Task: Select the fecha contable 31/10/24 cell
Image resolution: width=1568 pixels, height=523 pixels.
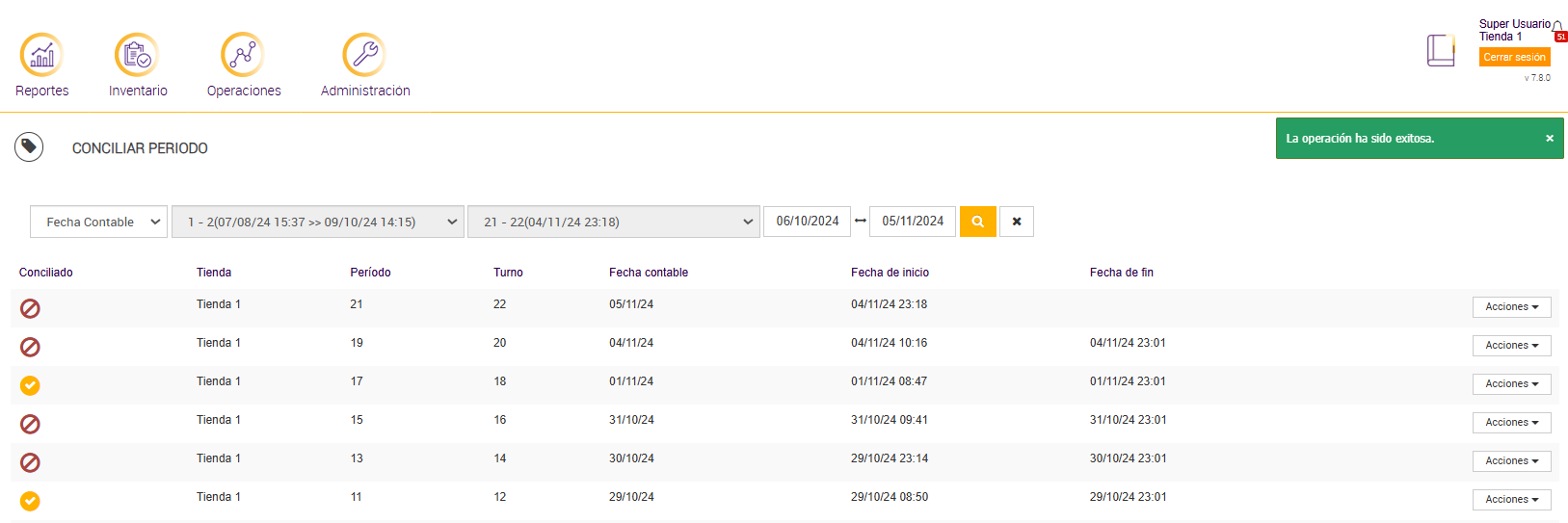Action: tap(631, 420)
